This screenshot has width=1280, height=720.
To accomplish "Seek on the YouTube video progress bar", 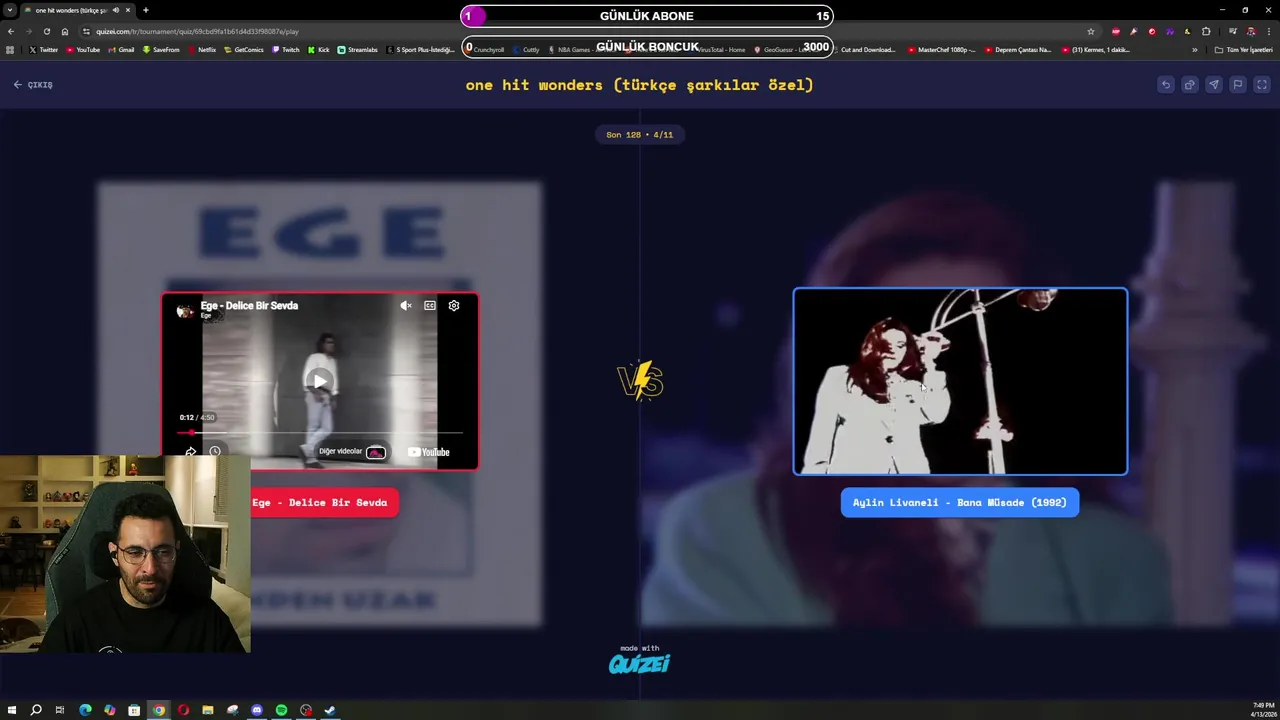I will pos(320,433).
